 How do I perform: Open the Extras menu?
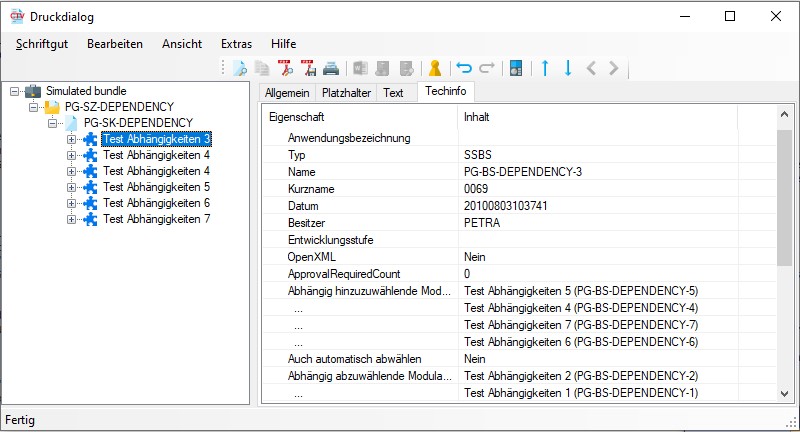tap(236, 44)
